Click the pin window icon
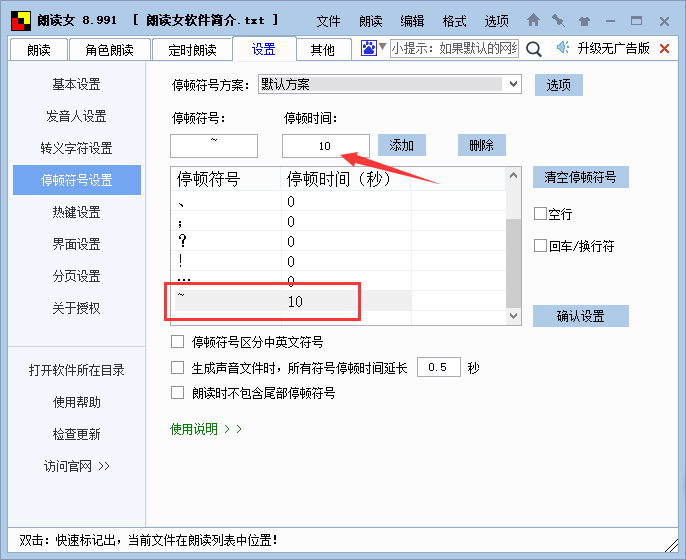The width and height of the screenshot is (686, 560). [x=558, y=21]
